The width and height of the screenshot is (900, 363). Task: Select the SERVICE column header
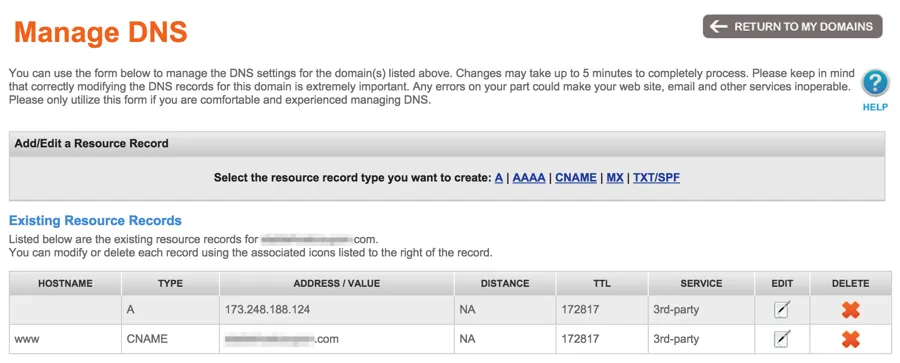[701, 284]
